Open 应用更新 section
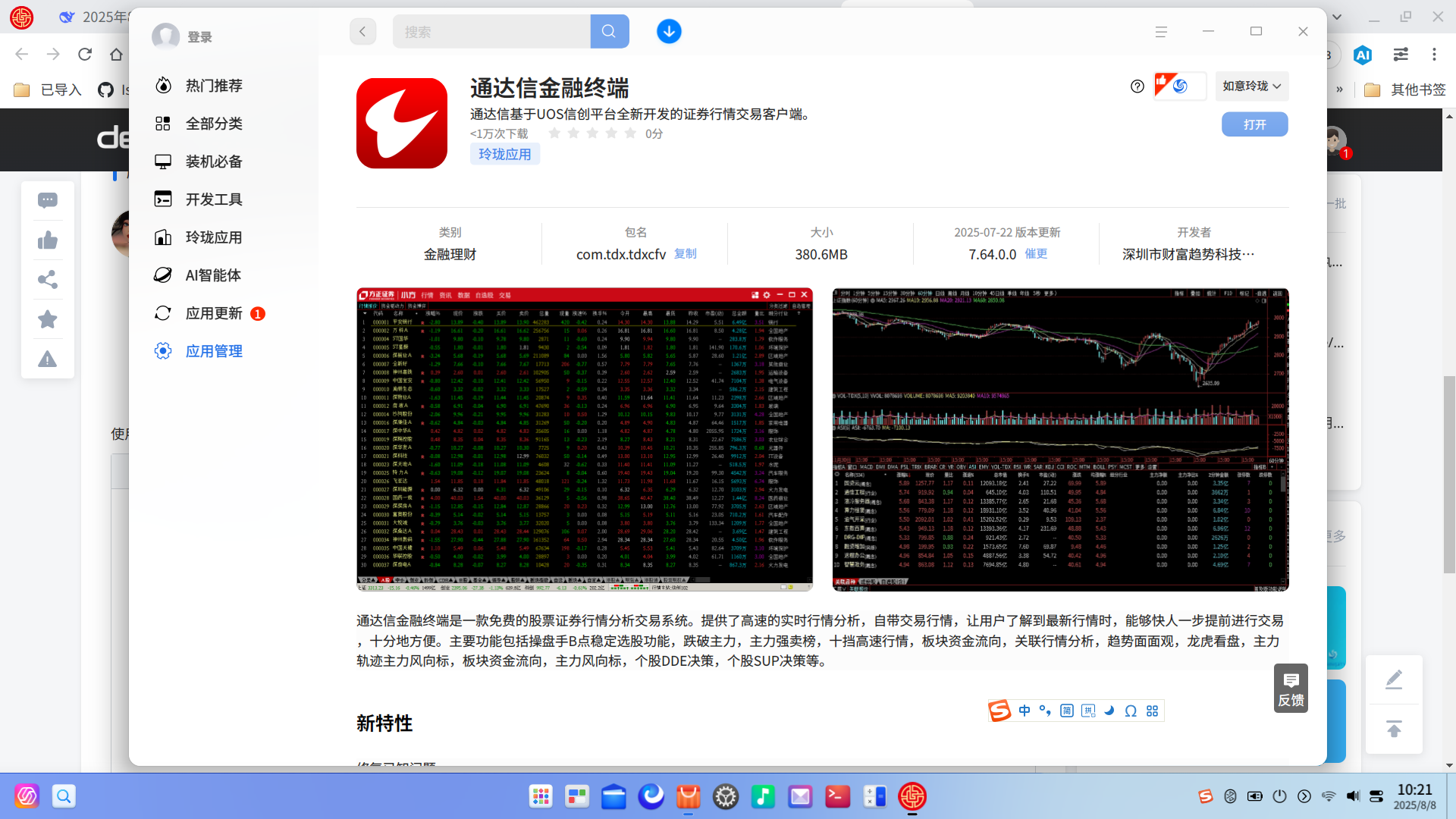The image size is (1456, 819). click(x=215, y=313)
